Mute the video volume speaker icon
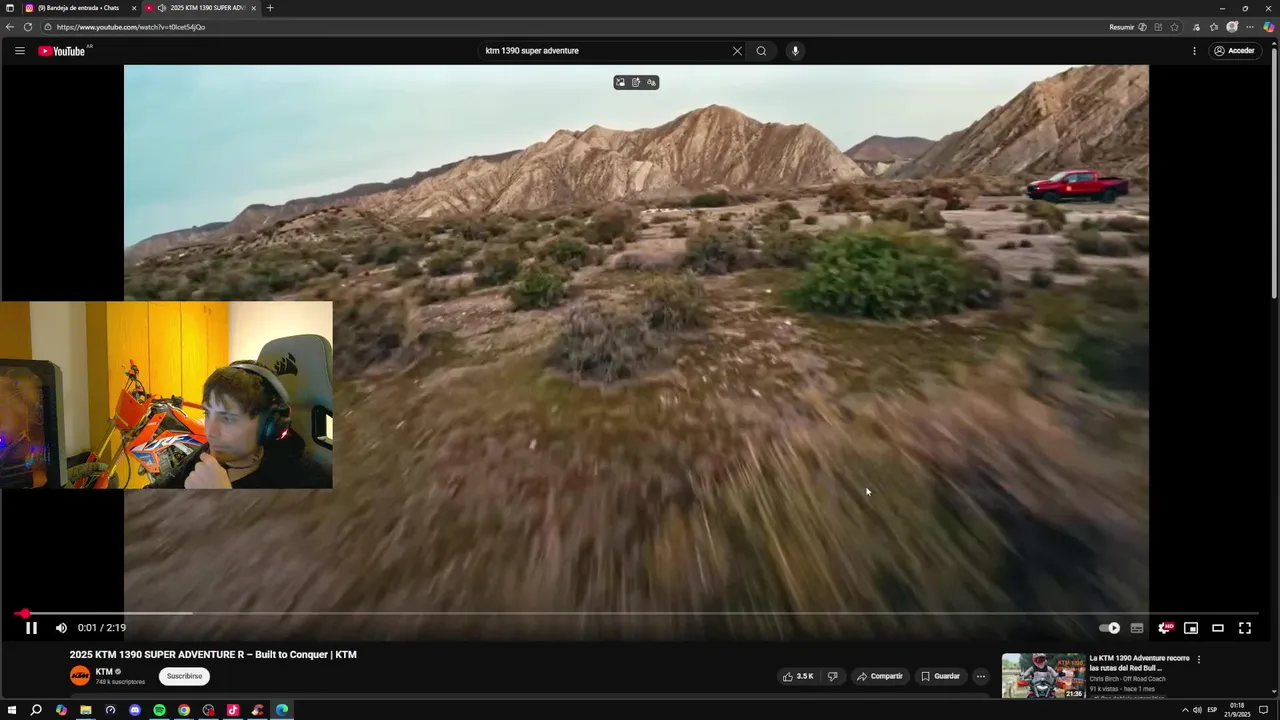Screen dimensions: 1280x720 (x=61, y=628)
